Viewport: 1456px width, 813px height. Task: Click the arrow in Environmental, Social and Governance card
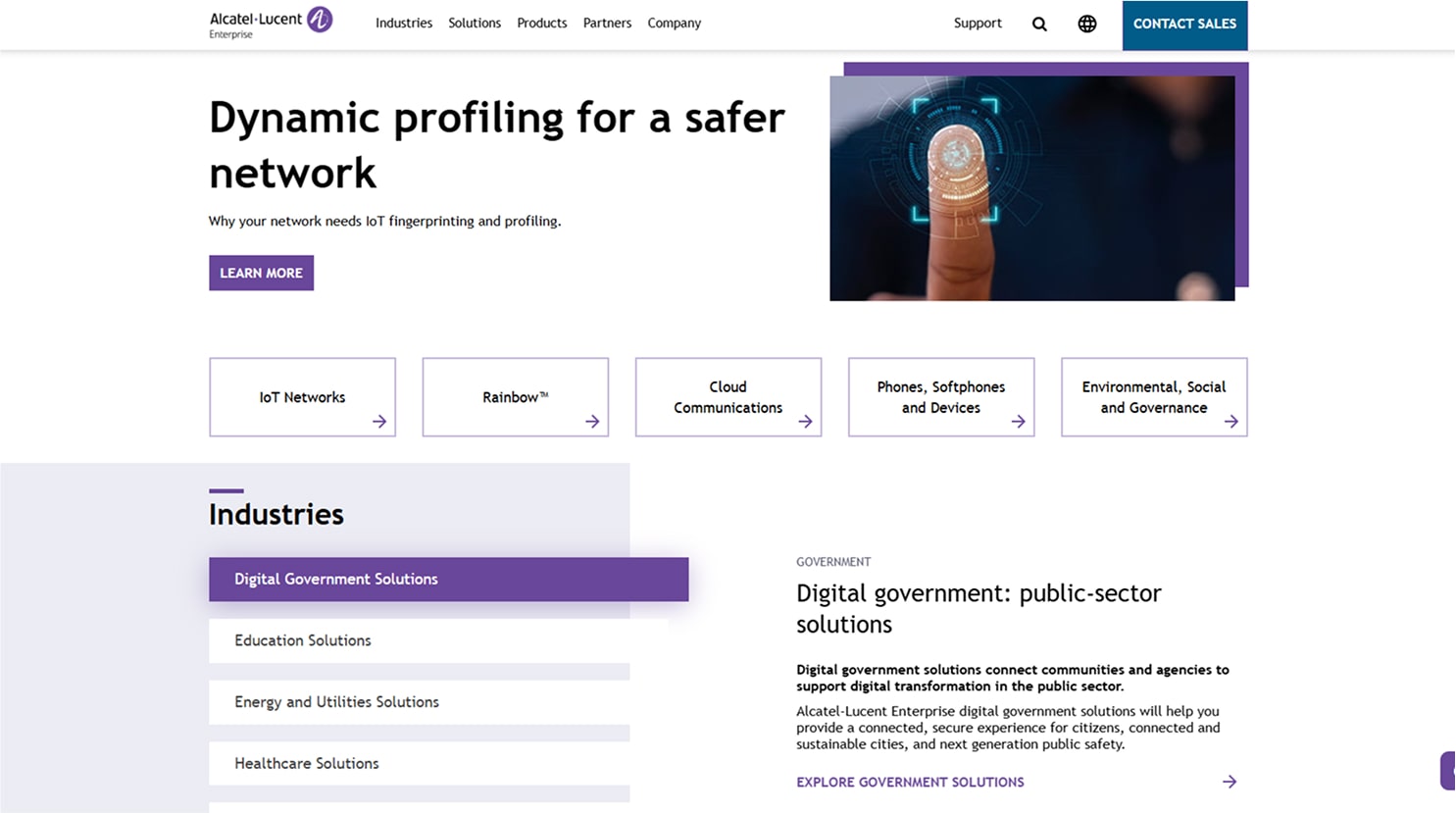[1230, 422]
